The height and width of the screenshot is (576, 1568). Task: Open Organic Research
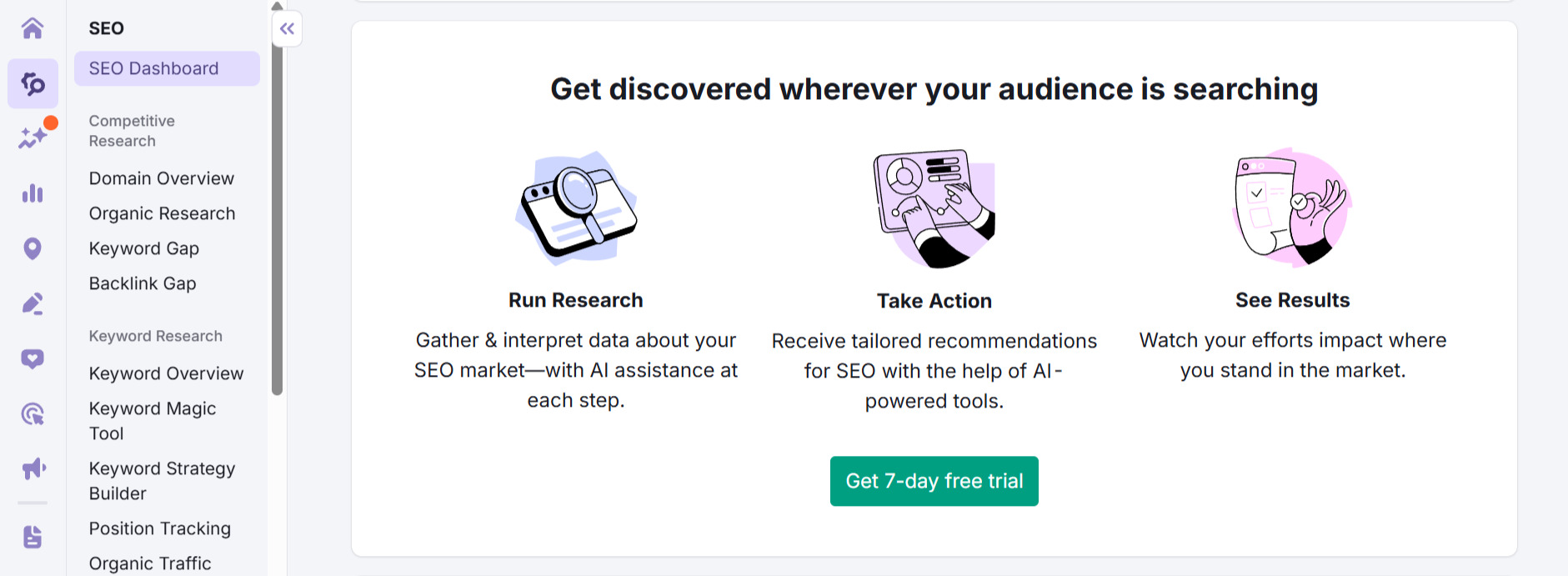coord(163,213)
